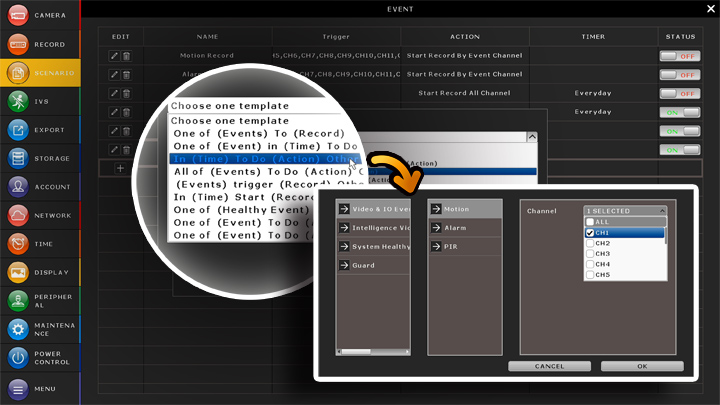Open the Export section icon

(18, 130)
